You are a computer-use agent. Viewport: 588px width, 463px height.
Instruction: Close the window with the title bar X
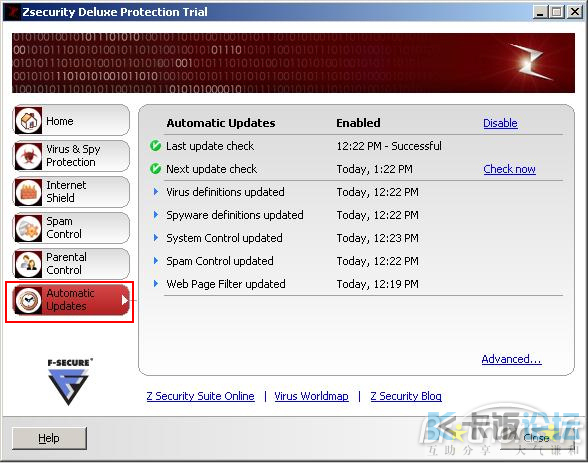pyautogui.click(x=574, y=12)
